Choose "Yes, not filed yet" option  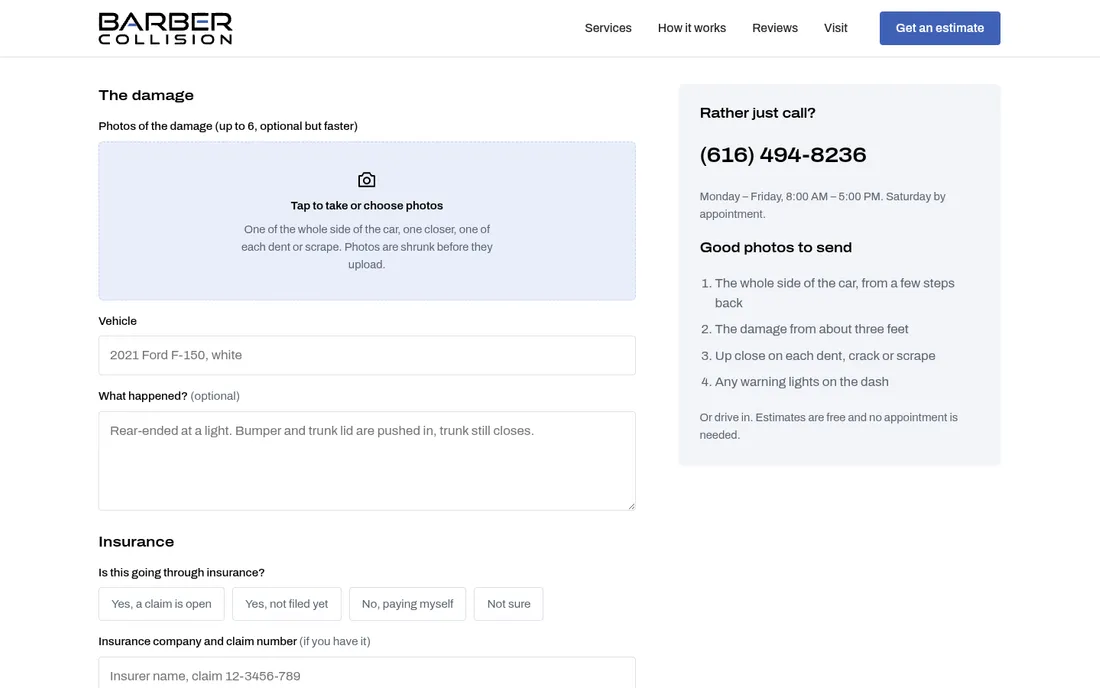[286, 604]
